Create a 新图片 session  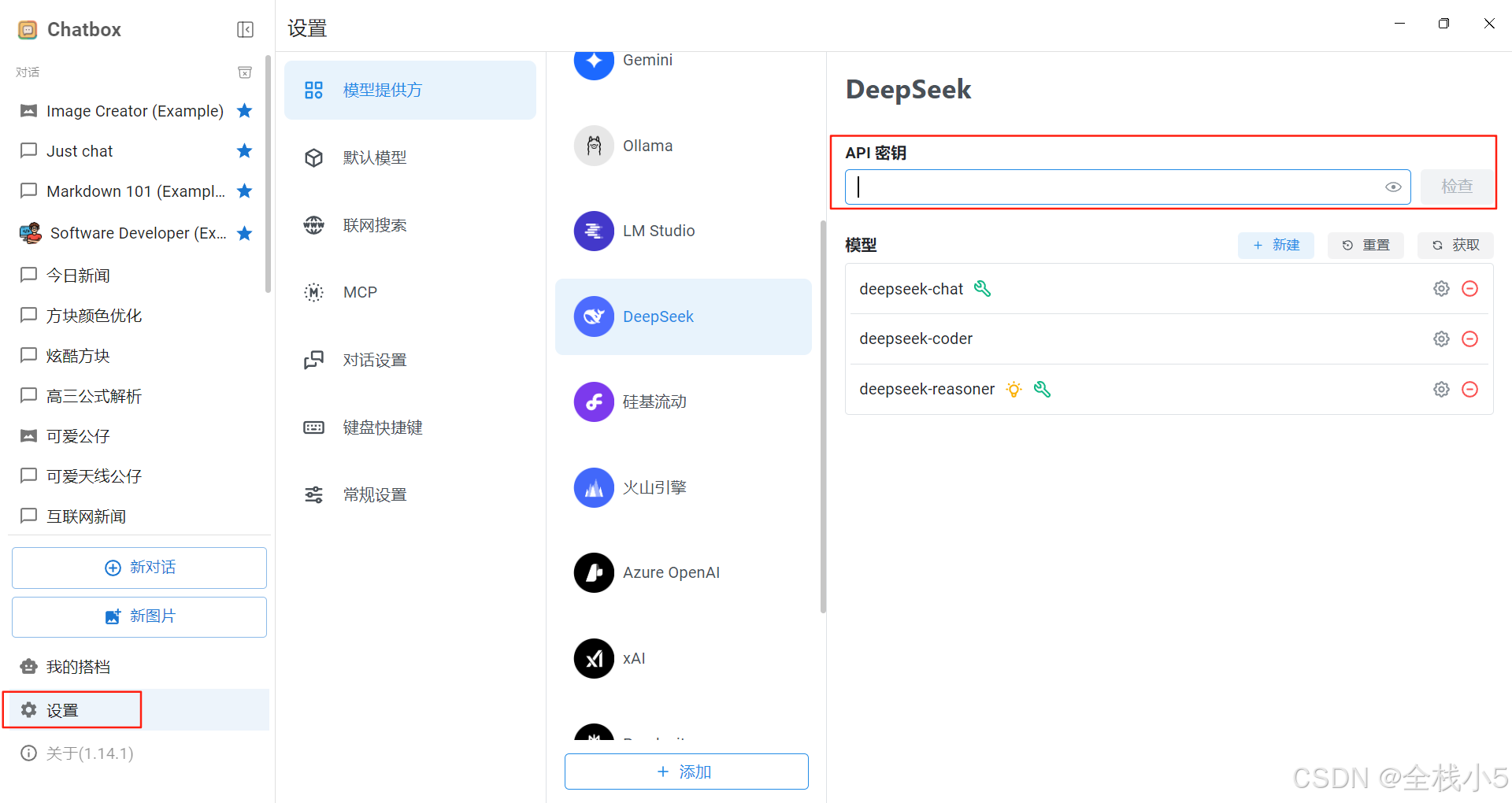pos(139,616)
